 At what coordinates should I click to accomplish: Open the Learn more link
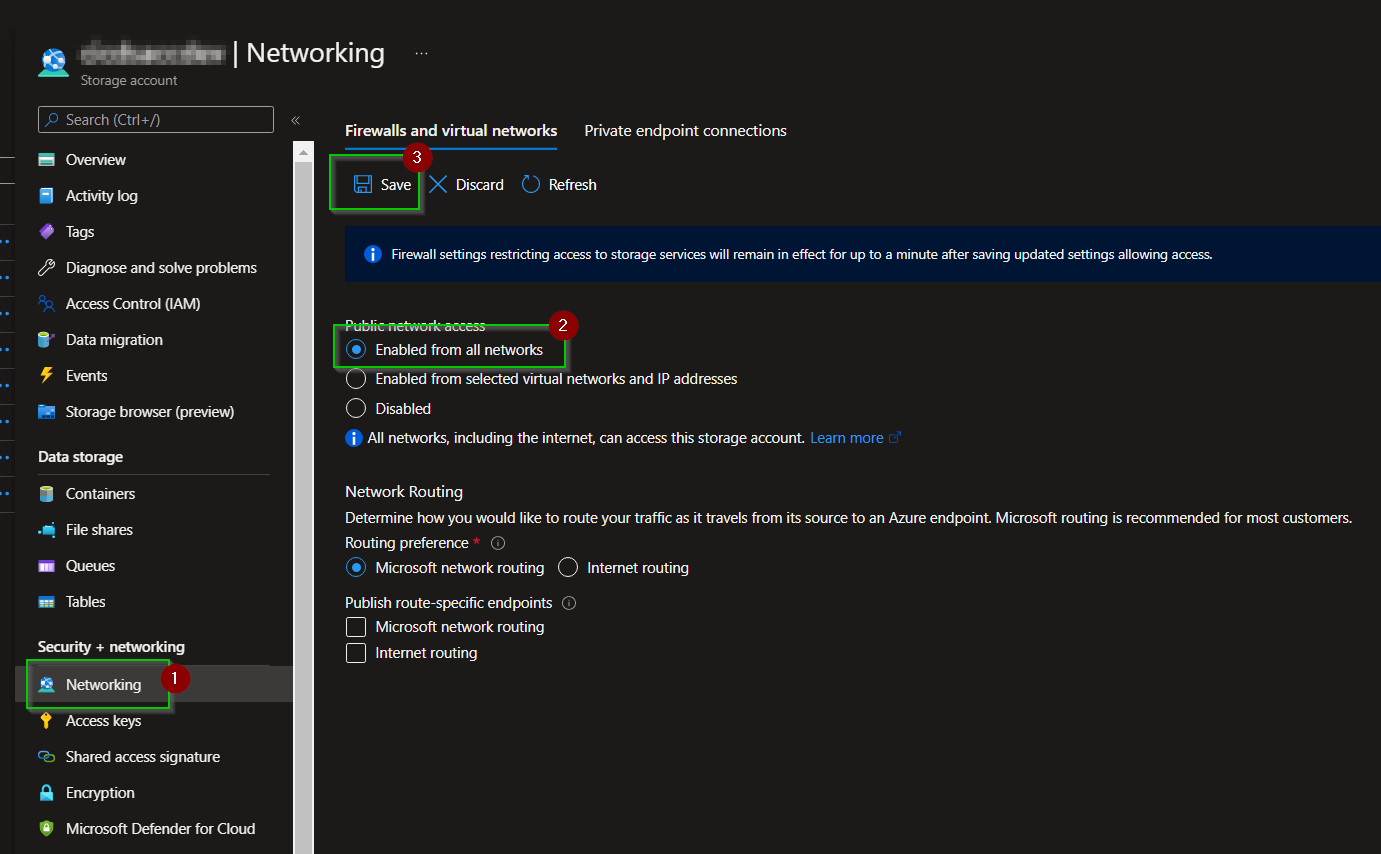846,438
